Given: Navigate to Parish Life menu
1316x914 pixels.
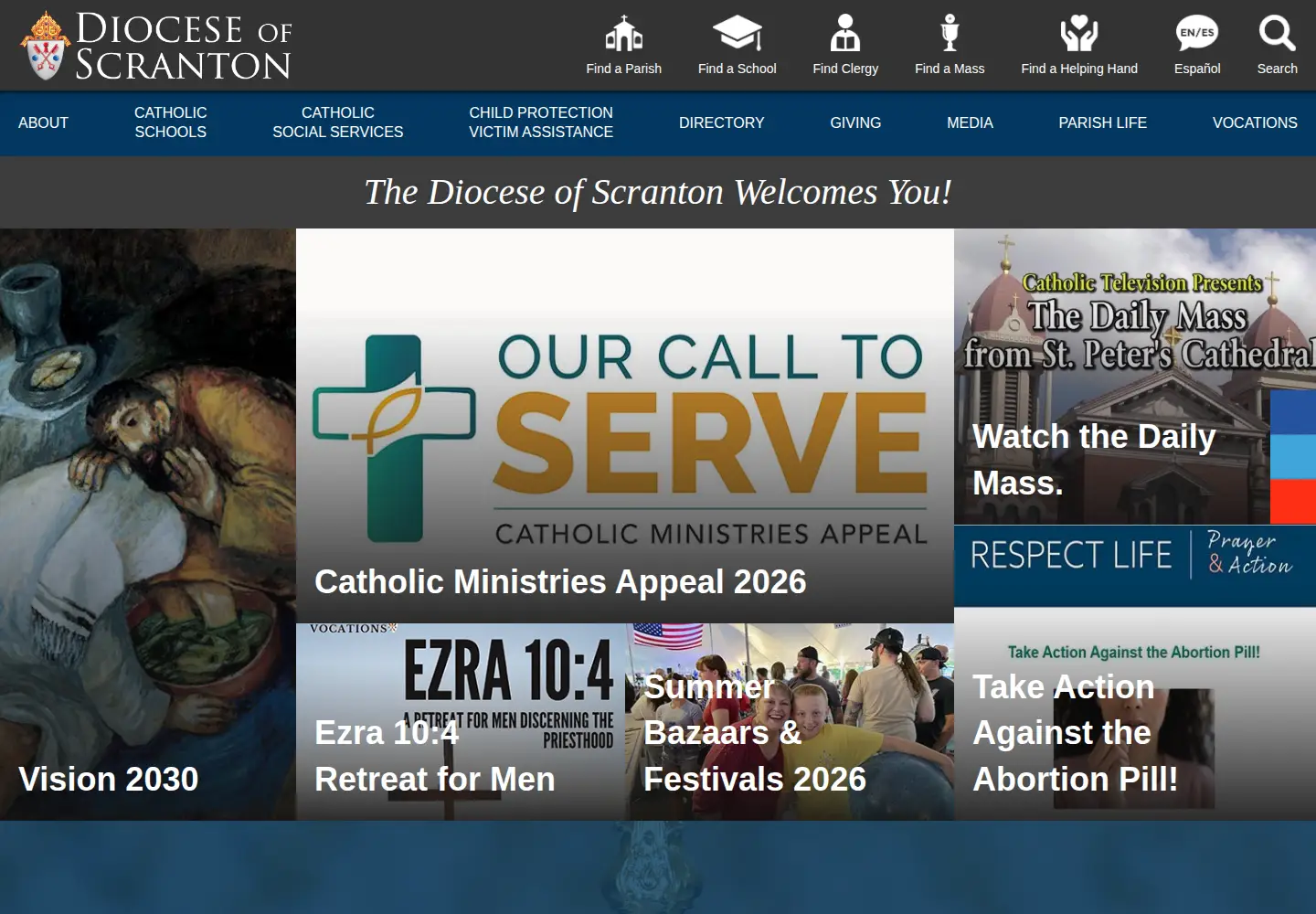Looking at the screenshot, I should [1103, 122].
